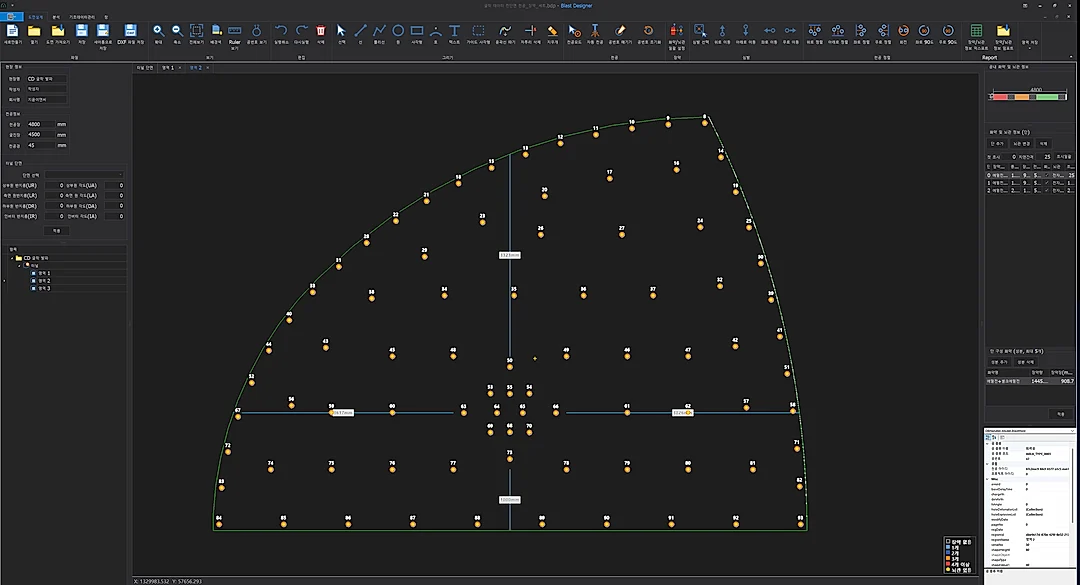Image resolution: width=1080 pixels, height=585 pixels.
Task: Save project with floppy disk icon
Action: tap(81, 31)
